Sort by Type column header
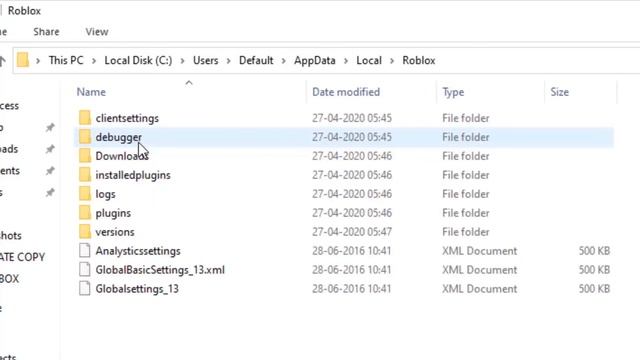640x360 pixels. pos(453,92)
